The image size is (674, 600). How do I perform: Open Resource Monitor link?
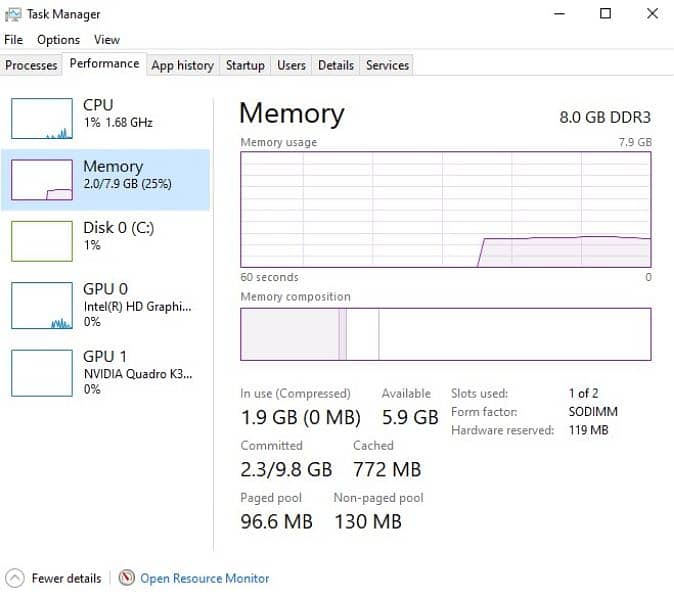pyautogui.click(x=204, y=578)
